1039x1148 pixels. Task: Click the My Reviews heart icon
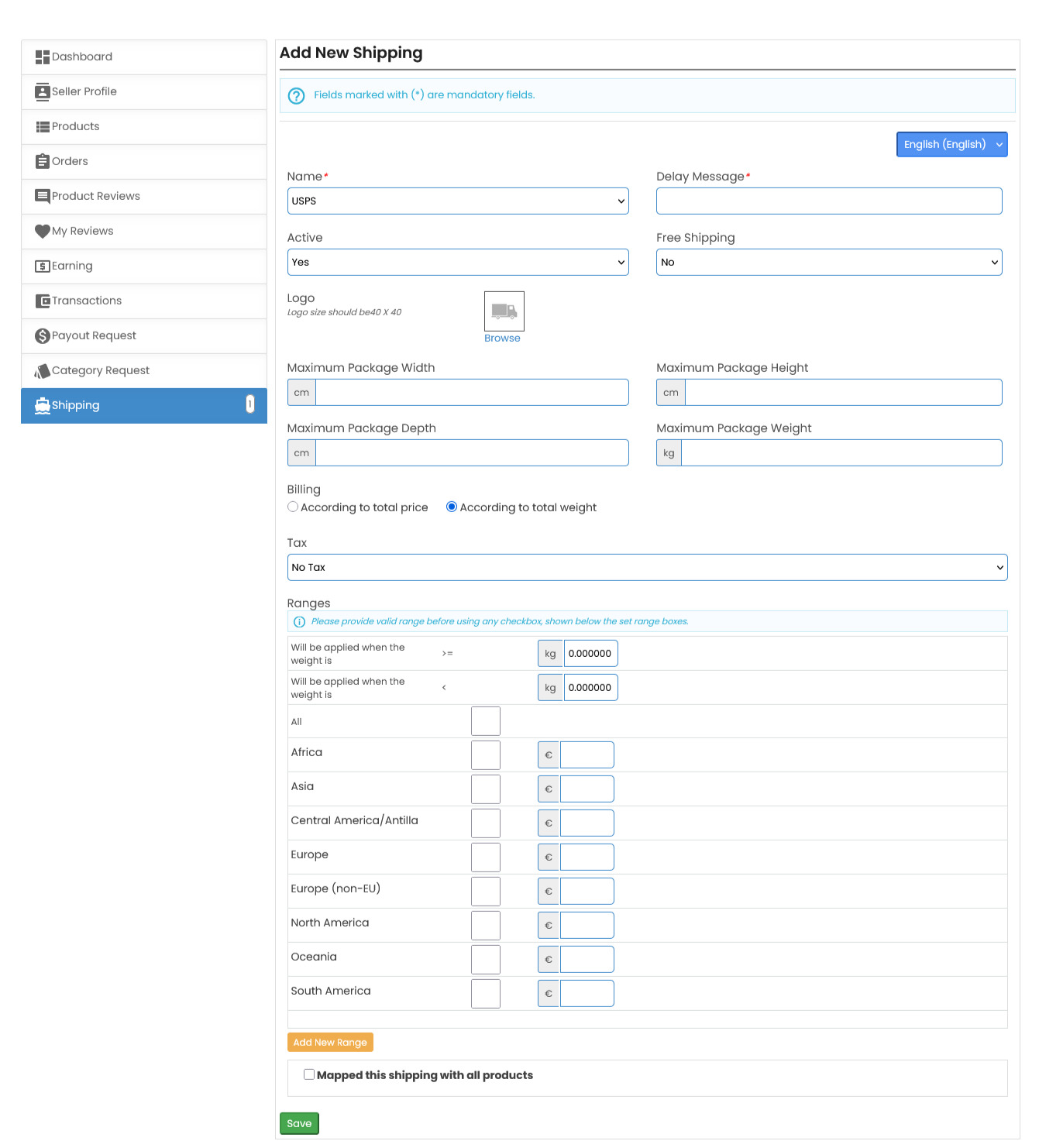[x=43, y=232]
